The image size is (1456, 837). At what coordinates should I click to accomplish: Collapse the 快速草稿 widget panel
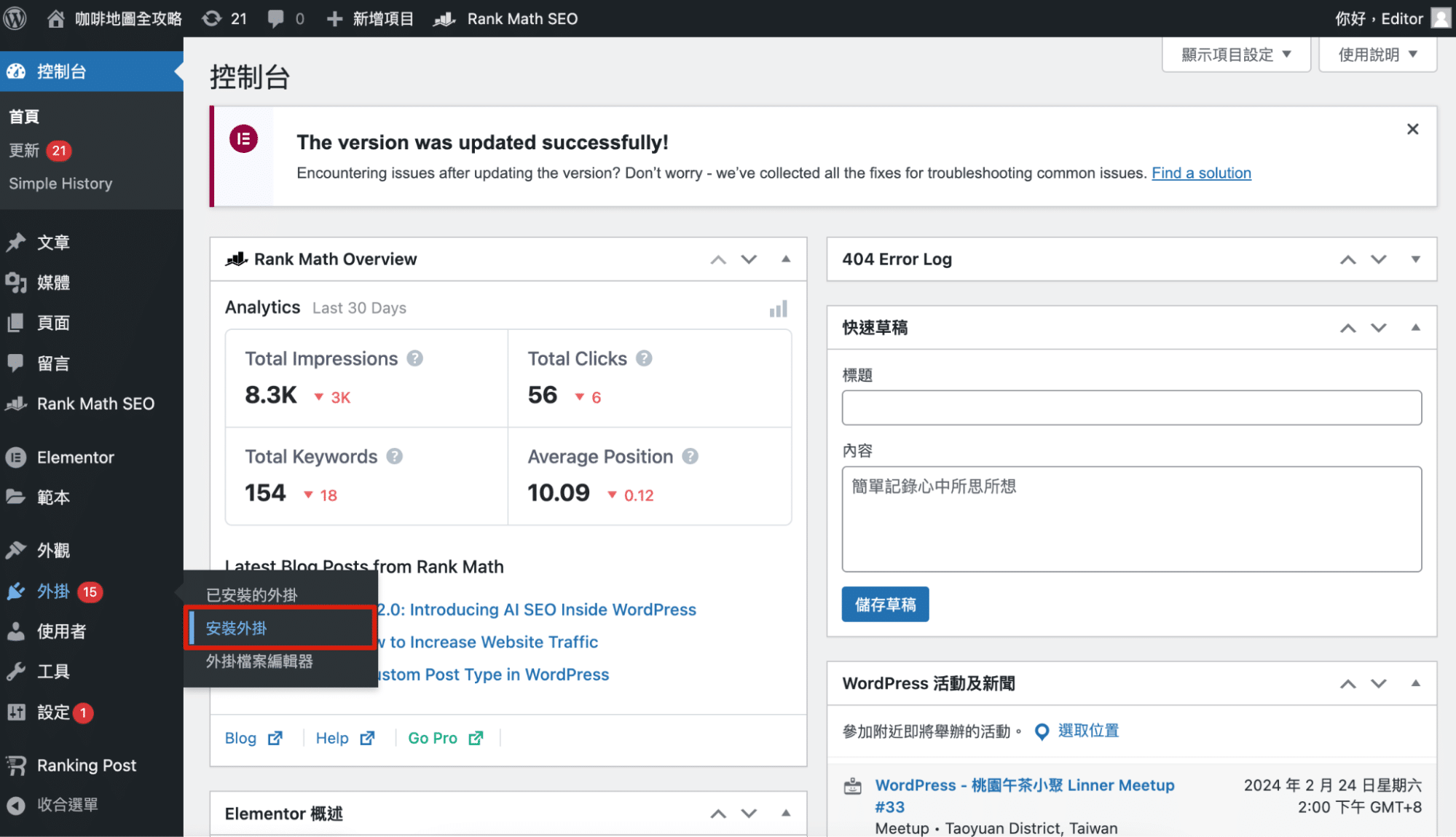(1415, 328)
